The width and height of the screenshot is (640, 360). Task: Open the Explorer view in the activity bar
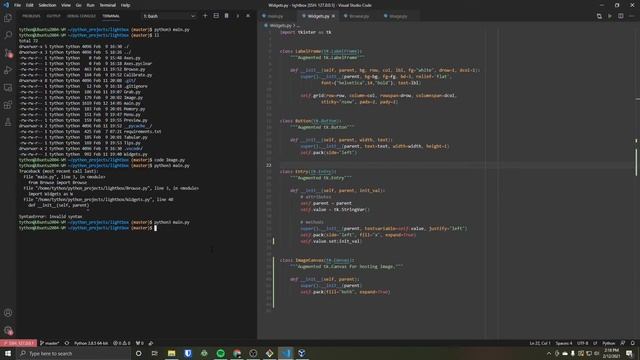8,18
